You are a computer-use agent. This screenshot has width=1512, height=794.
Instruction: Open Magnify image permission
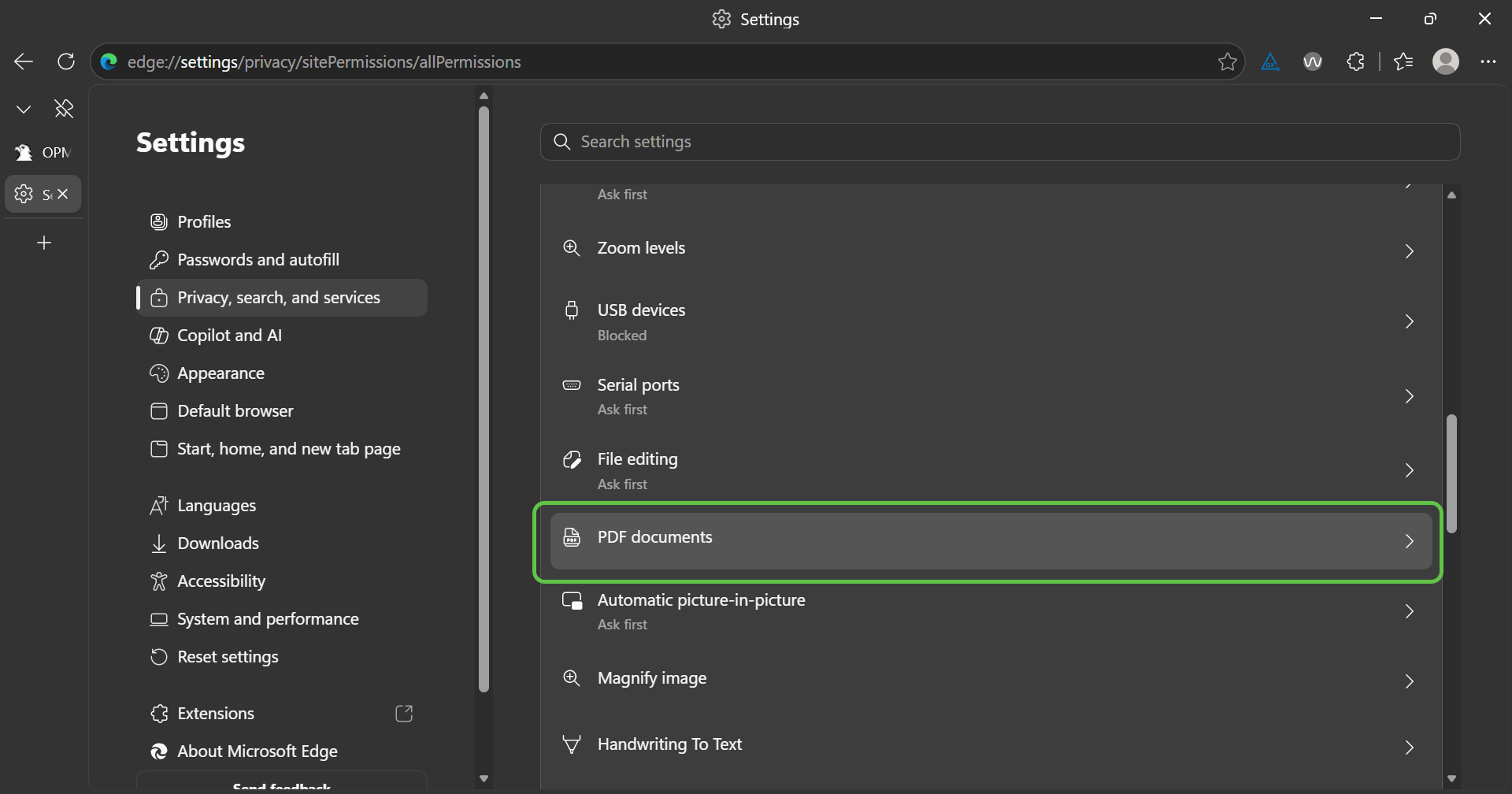pyautogui.click(x=991, y=680)
